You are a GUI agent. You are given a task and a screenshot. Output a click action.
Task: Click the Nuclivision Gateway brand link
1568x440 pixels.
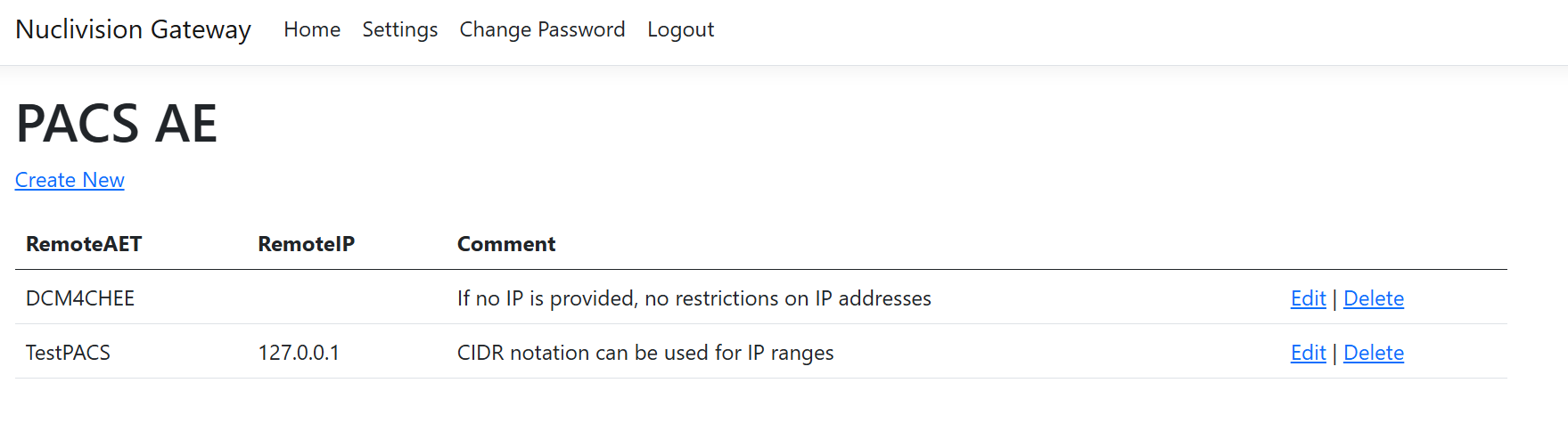click(133, 29)
